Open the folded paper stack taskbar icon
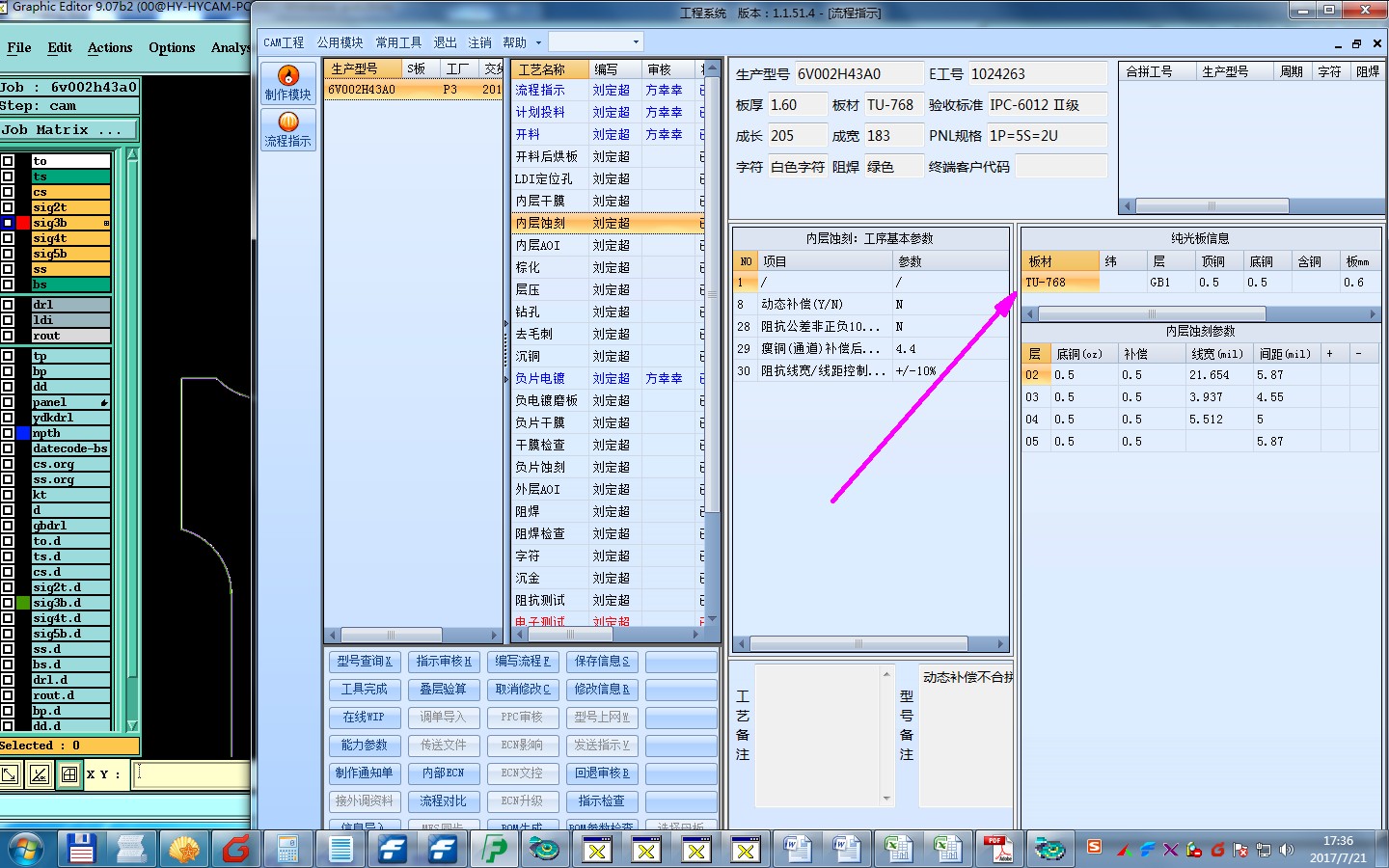This screenshot has height=868, width=1389. [x=131, y=850]
